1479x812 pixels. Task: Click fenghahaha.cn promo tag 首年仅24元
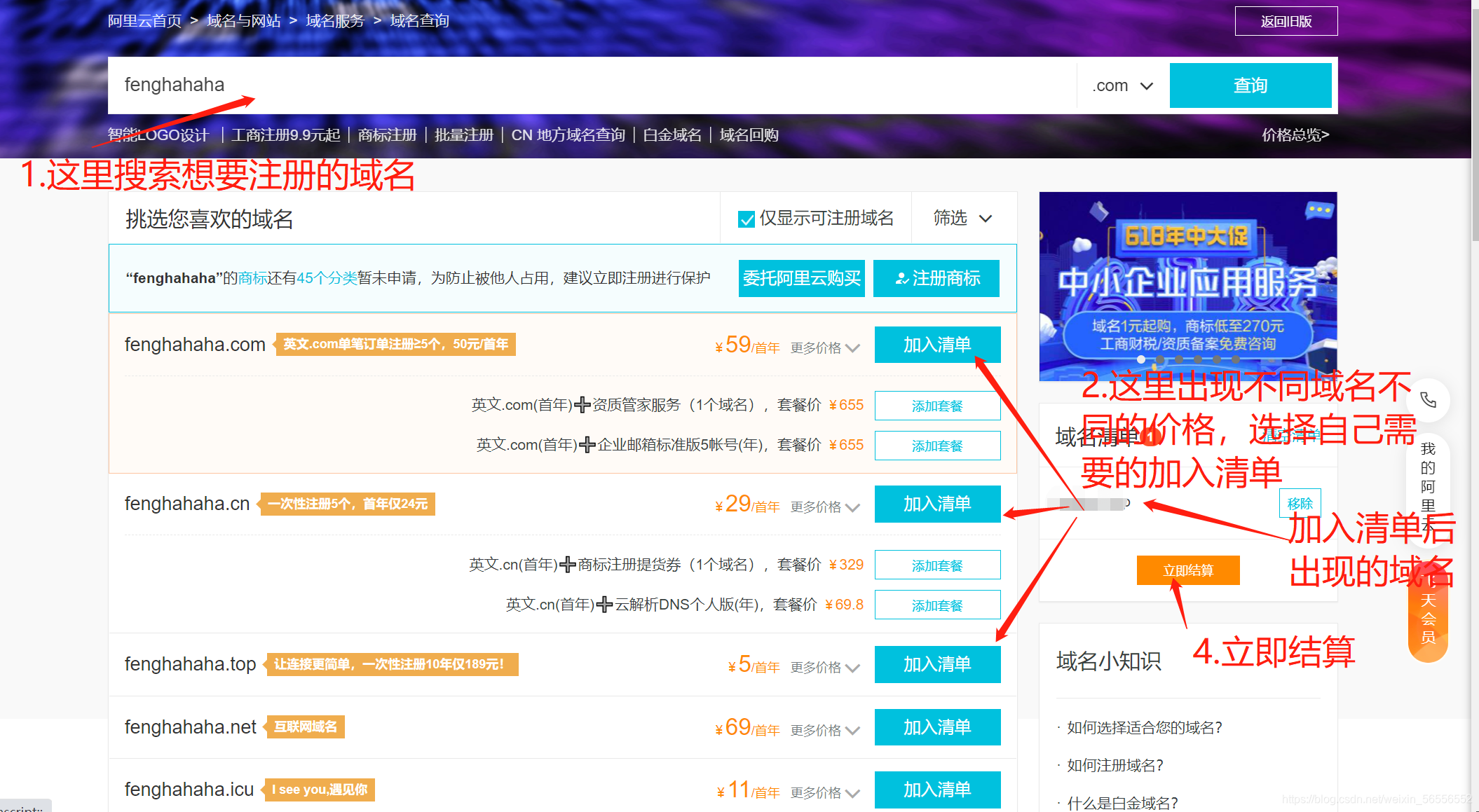[348, 504]
